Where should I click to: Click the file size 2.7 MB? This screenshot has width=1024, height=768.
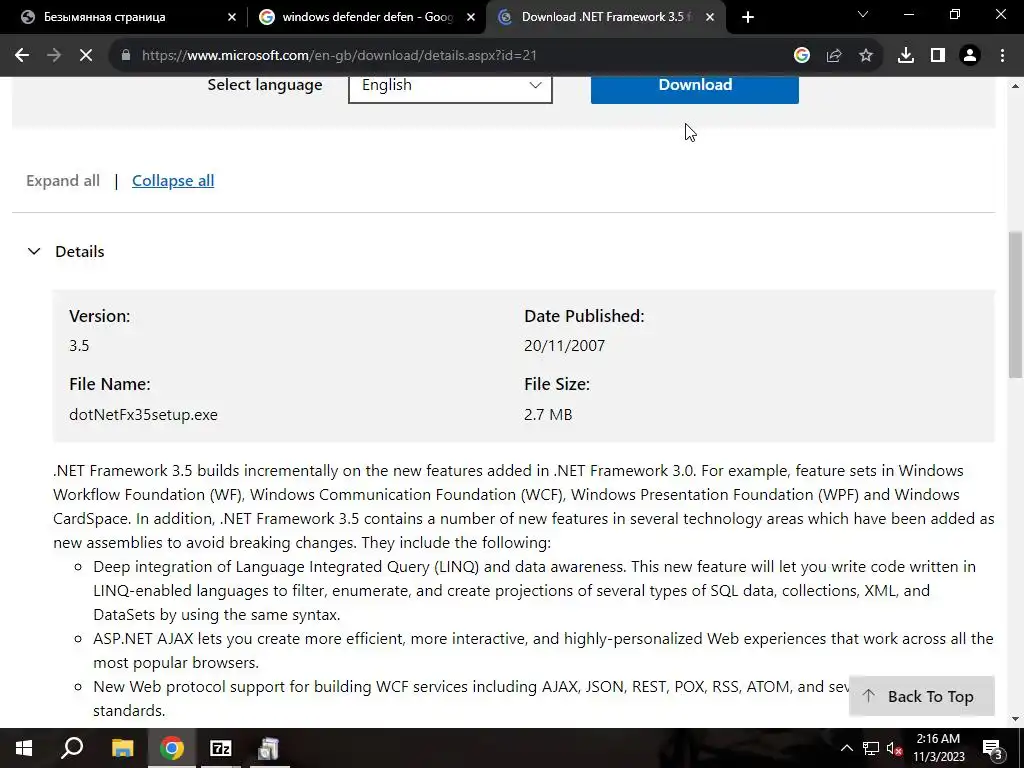(548, 415)
